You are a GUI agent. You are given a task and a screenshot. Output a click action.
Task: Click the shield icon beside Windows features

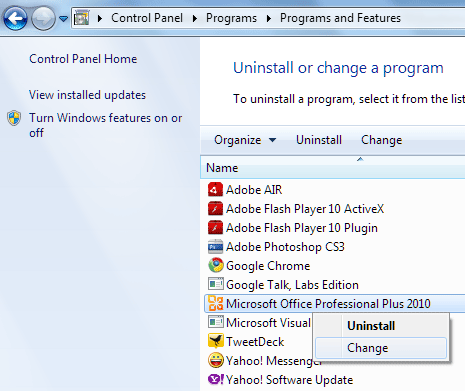pyautogui.click(x=14, y=118)
